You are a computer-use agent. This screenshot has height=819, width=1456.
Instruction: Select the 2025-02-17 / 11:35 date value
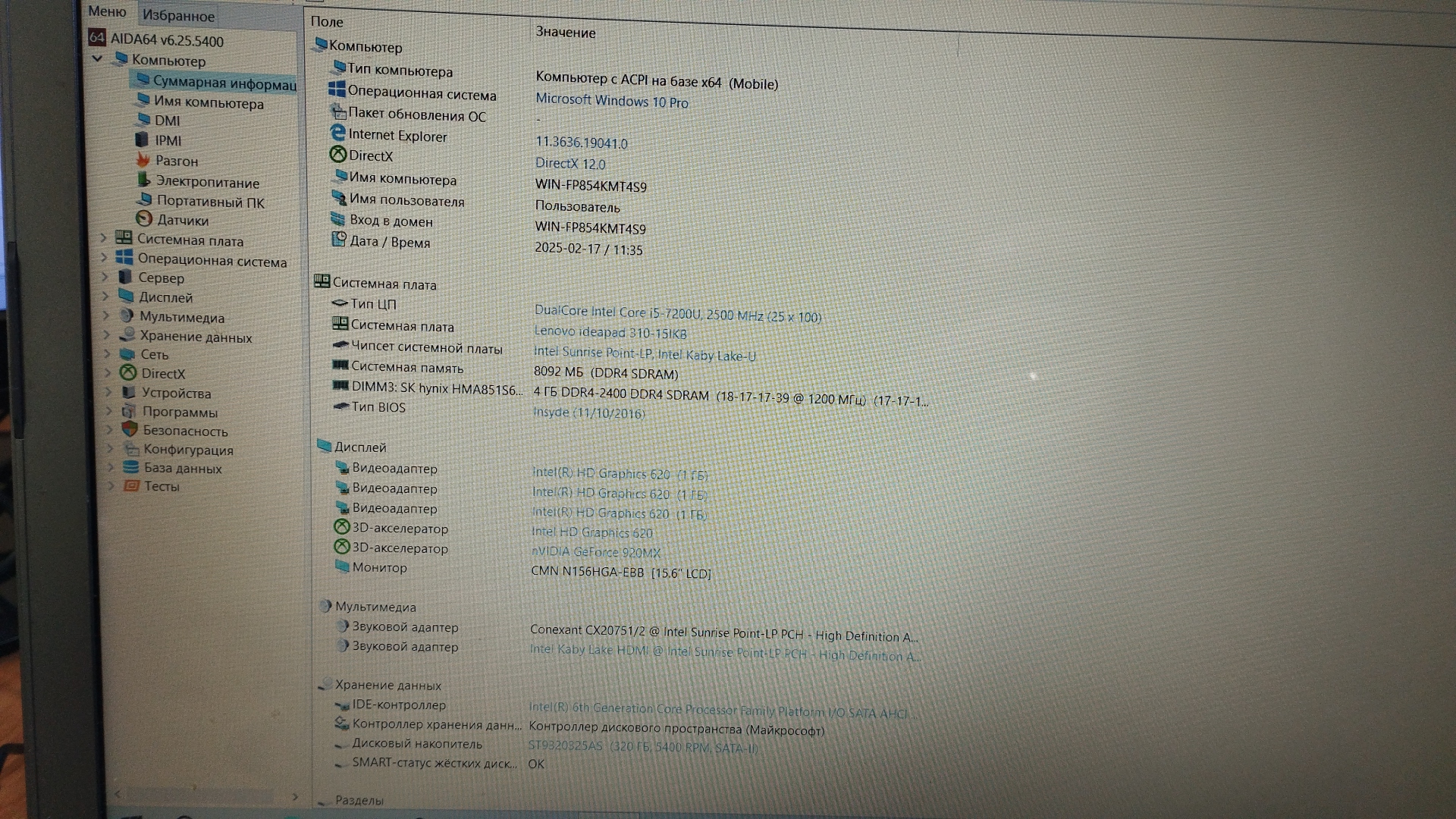pos(588,249)
